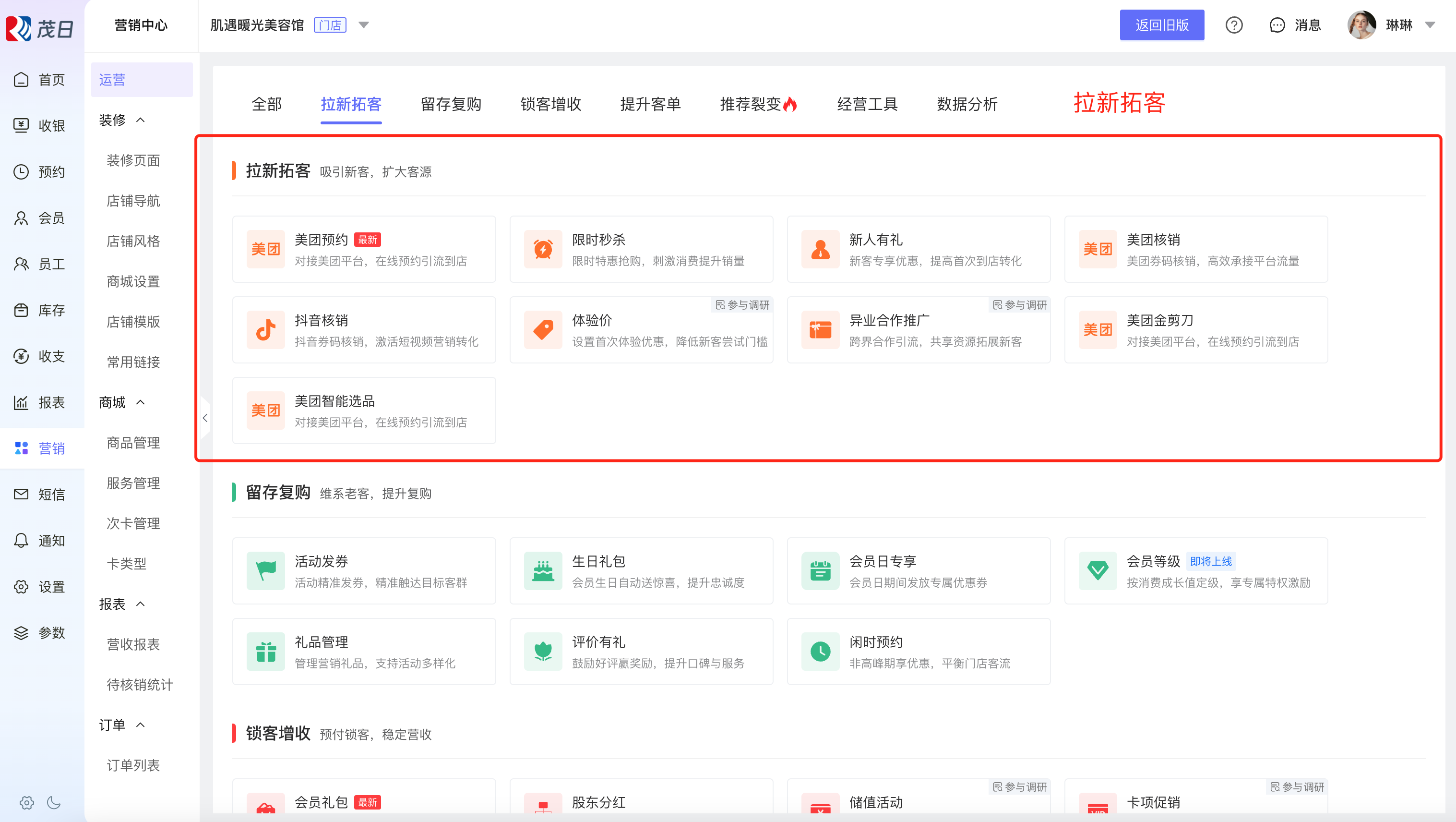Collapse the 商城 menu group

[140, 402]
